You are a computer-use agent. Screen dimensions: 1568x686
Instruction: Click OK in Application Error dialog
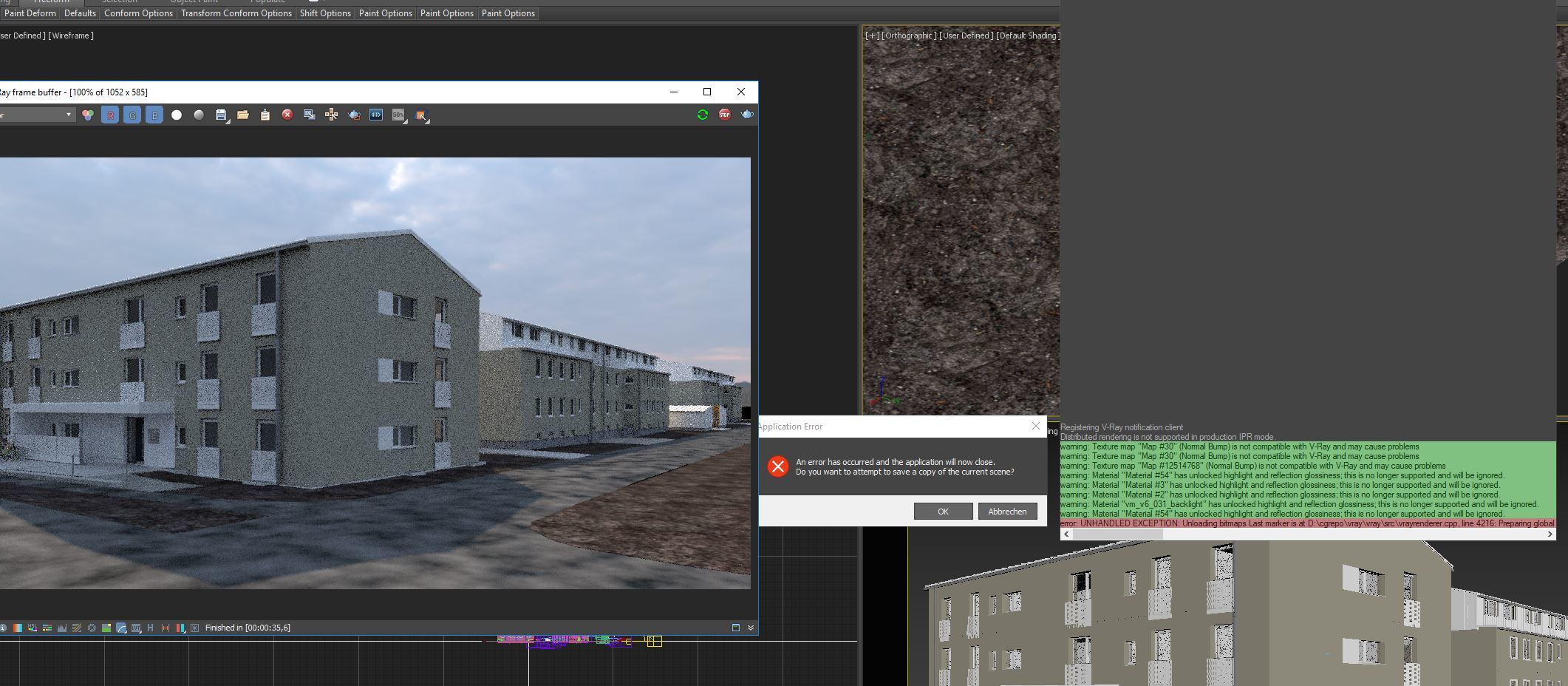tap(943, 512)
